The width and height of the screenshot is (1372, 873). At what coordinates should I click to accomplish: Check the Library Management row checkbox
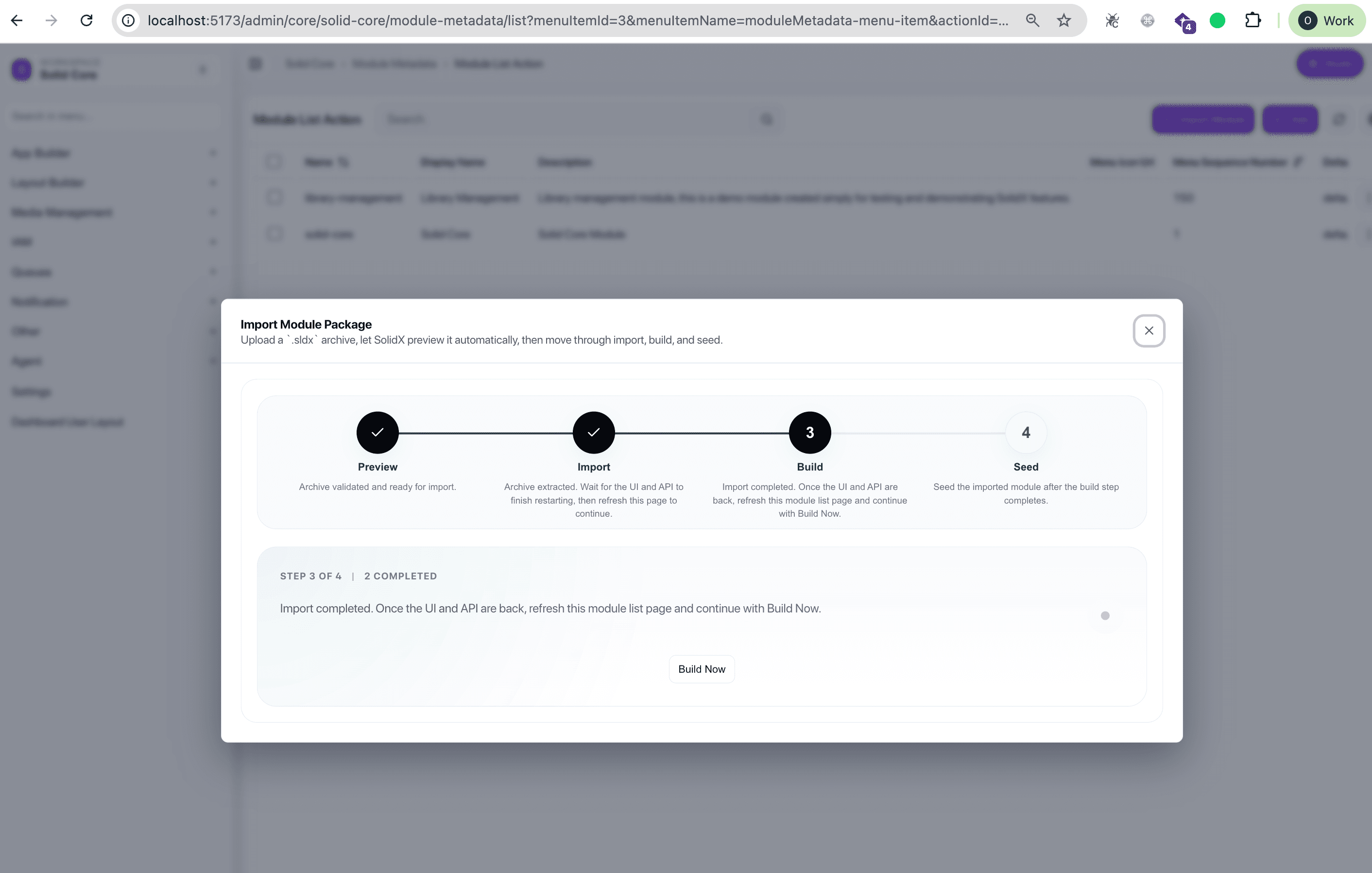274,198
